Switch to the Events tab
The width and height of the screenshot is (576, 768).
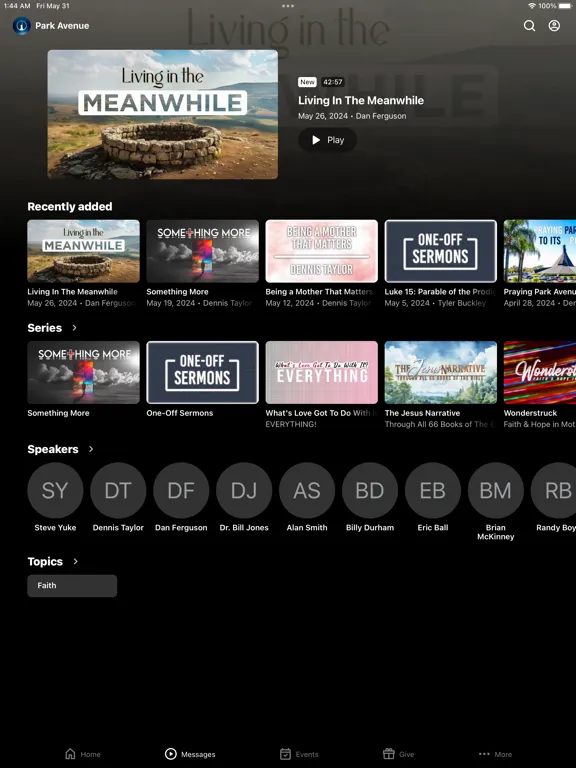pos(299,754)
